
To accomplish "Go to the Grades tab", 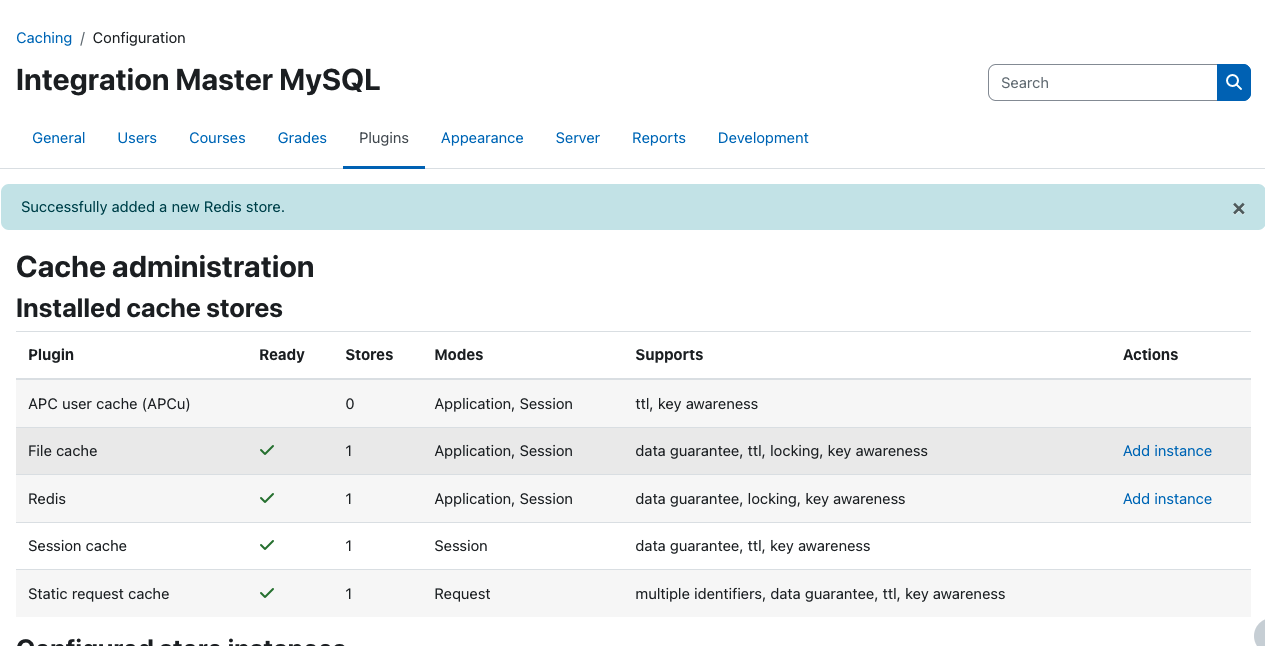I will click(x=302, y=138).
